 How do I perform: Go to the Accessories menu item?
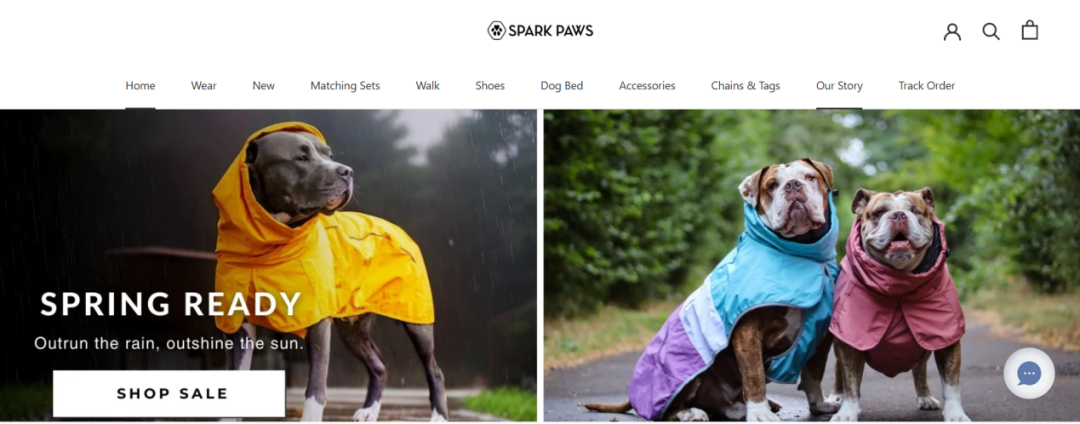(647, 85)
